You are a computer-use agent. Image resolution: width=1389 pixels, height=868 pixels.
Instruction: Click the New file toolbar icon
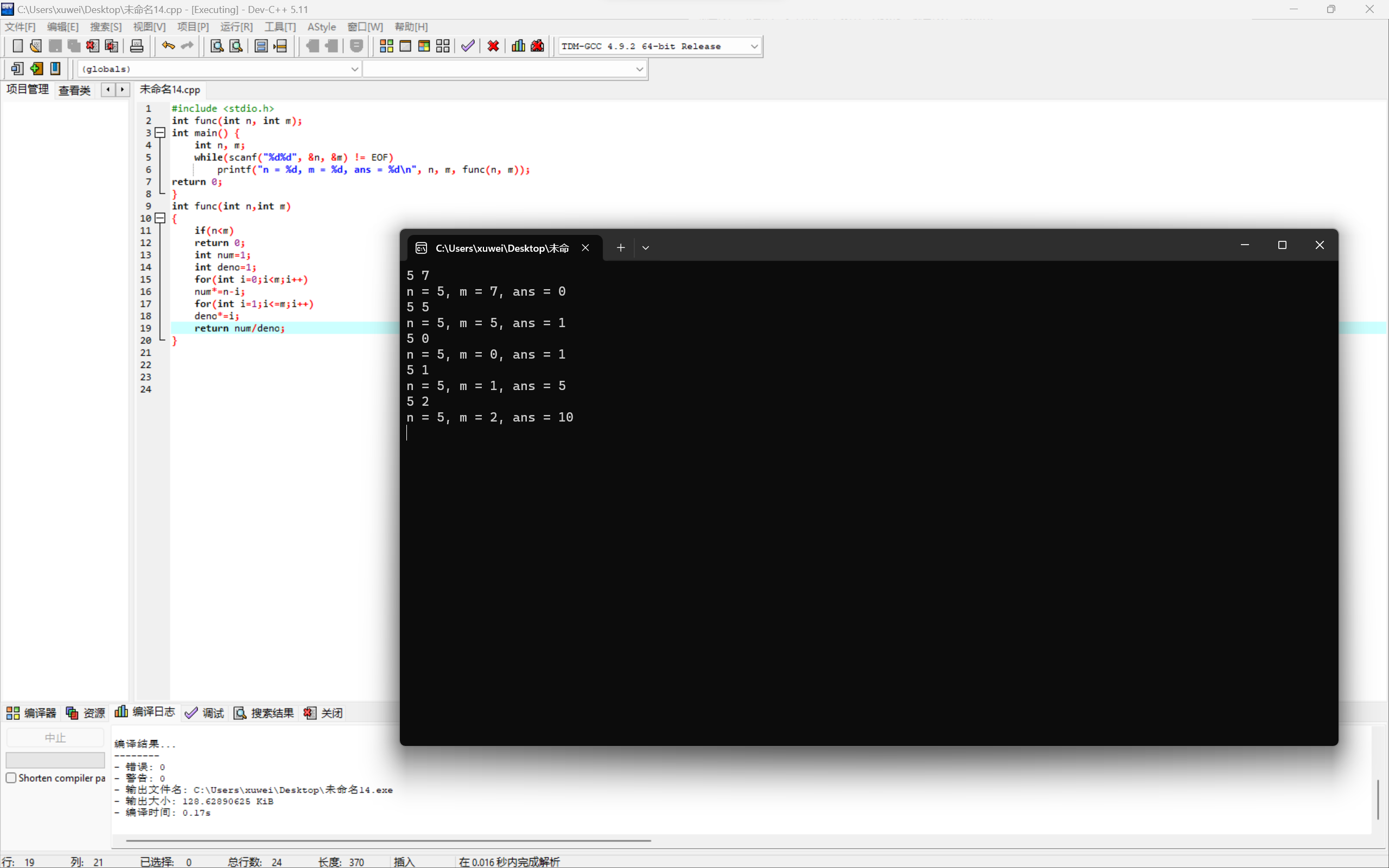click(x=17, y=46)
